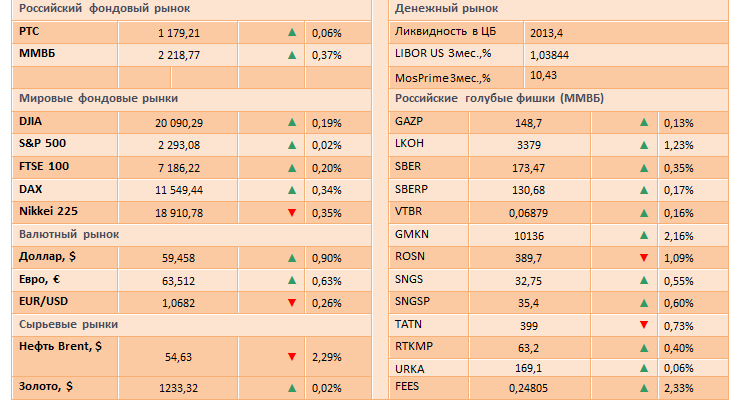Click the green up arrow for GMKN
This screenshot has width=738, height=407.
click(643, 235)
